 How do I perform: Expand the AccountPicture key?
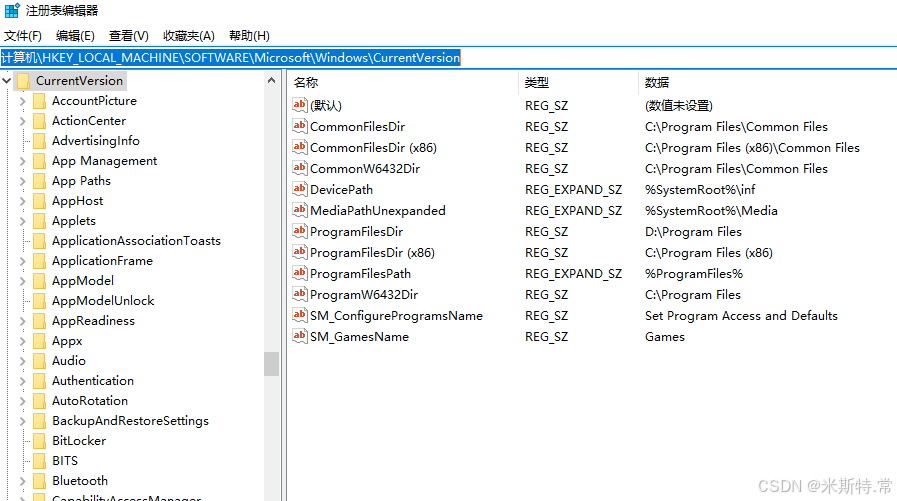coord(23,101)
